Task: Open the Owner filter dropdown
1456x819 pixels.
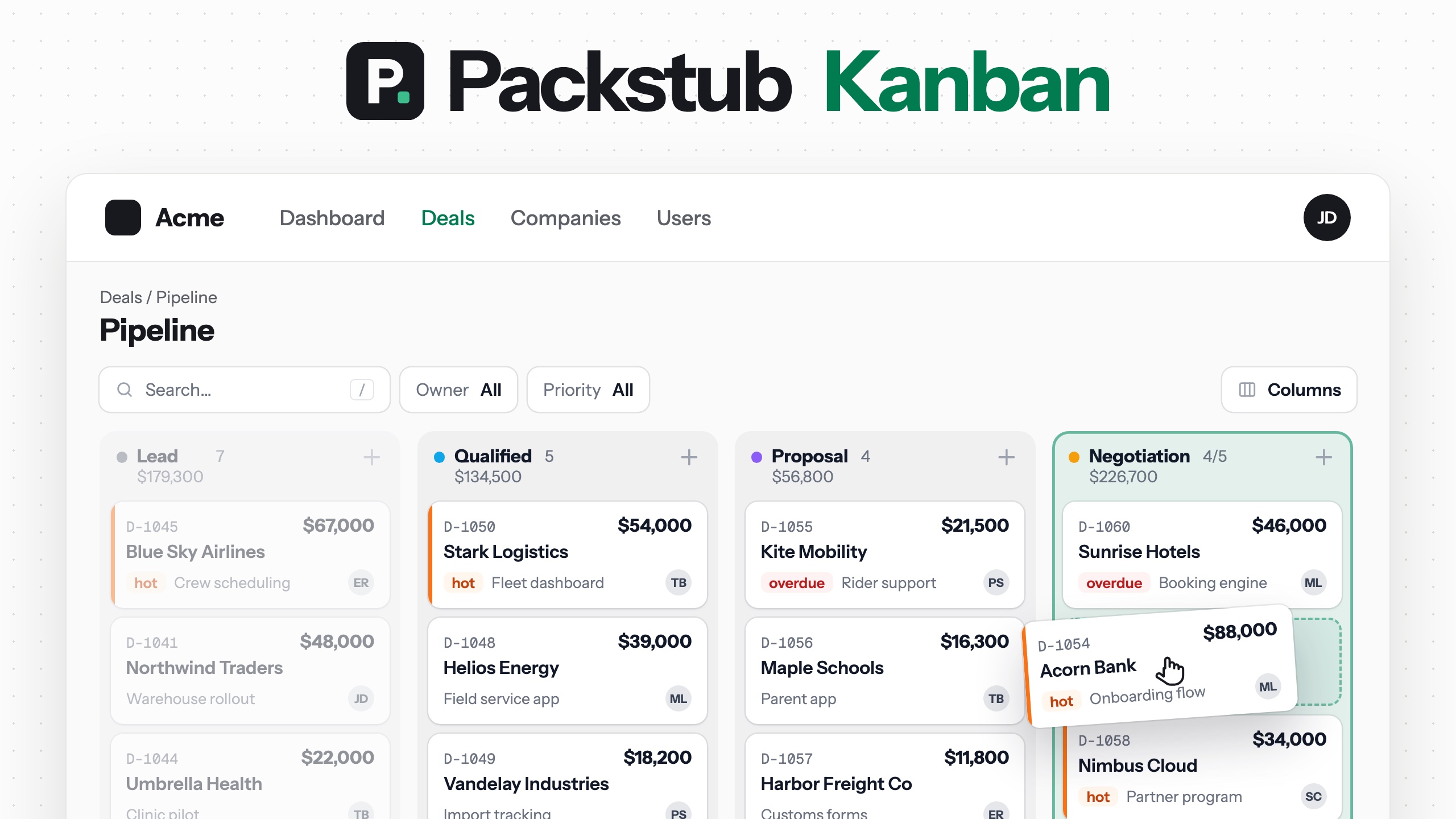Action: (458, 390)
